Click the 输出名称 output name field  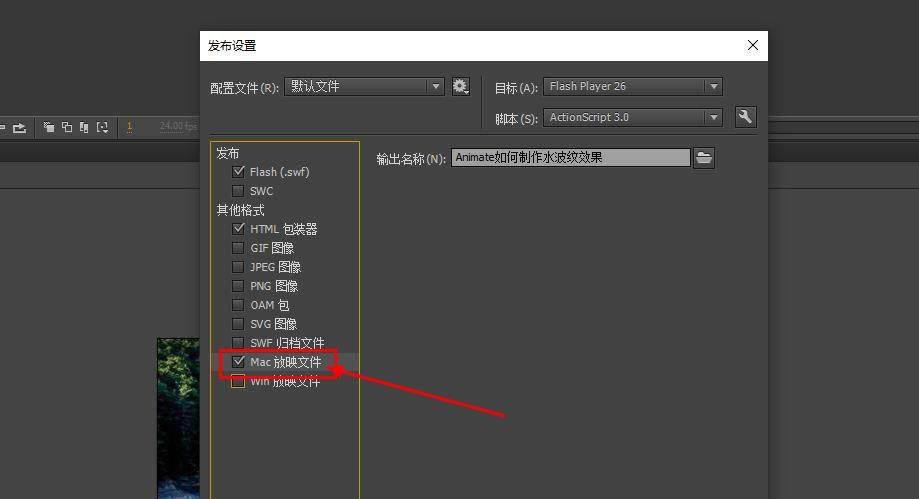570,158
